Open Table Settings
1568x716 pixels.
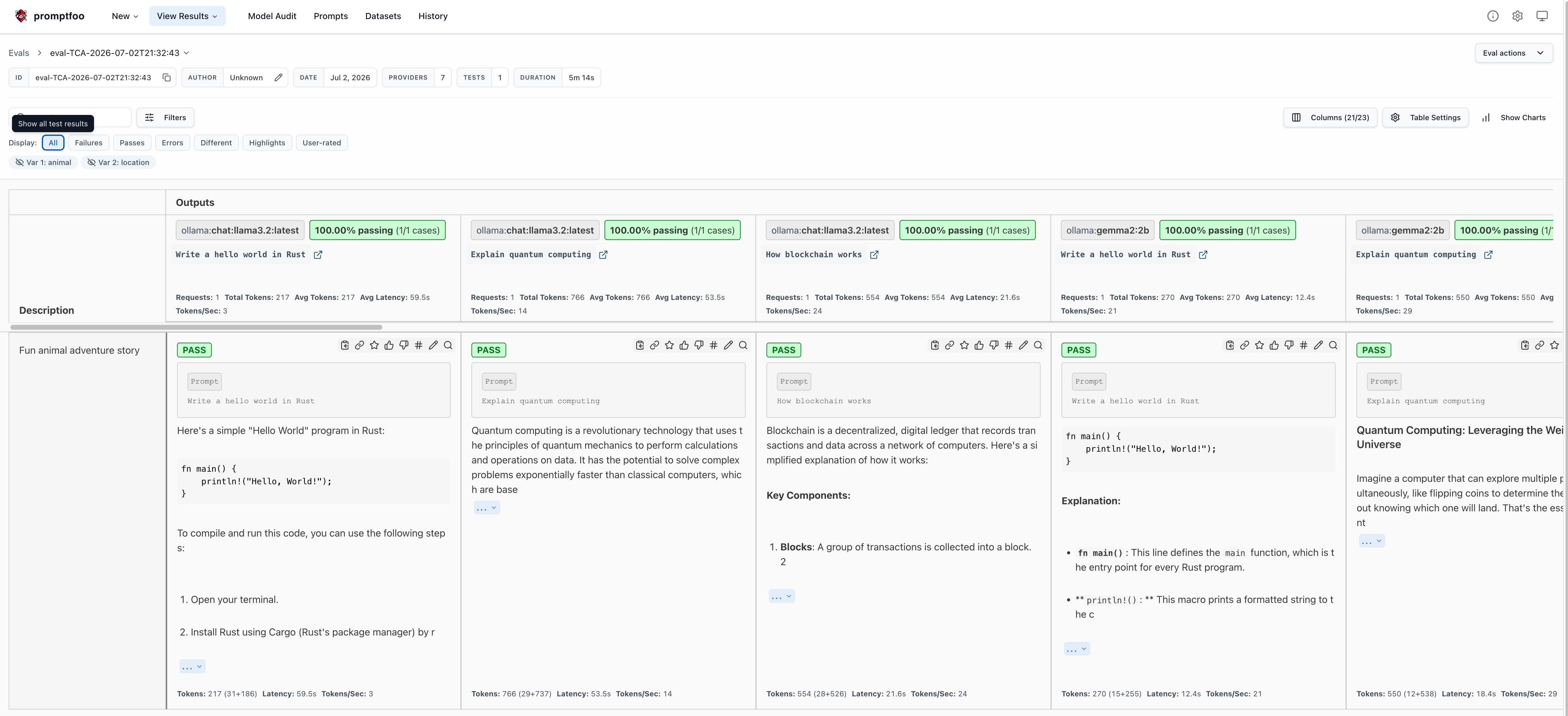(1426, 117)
